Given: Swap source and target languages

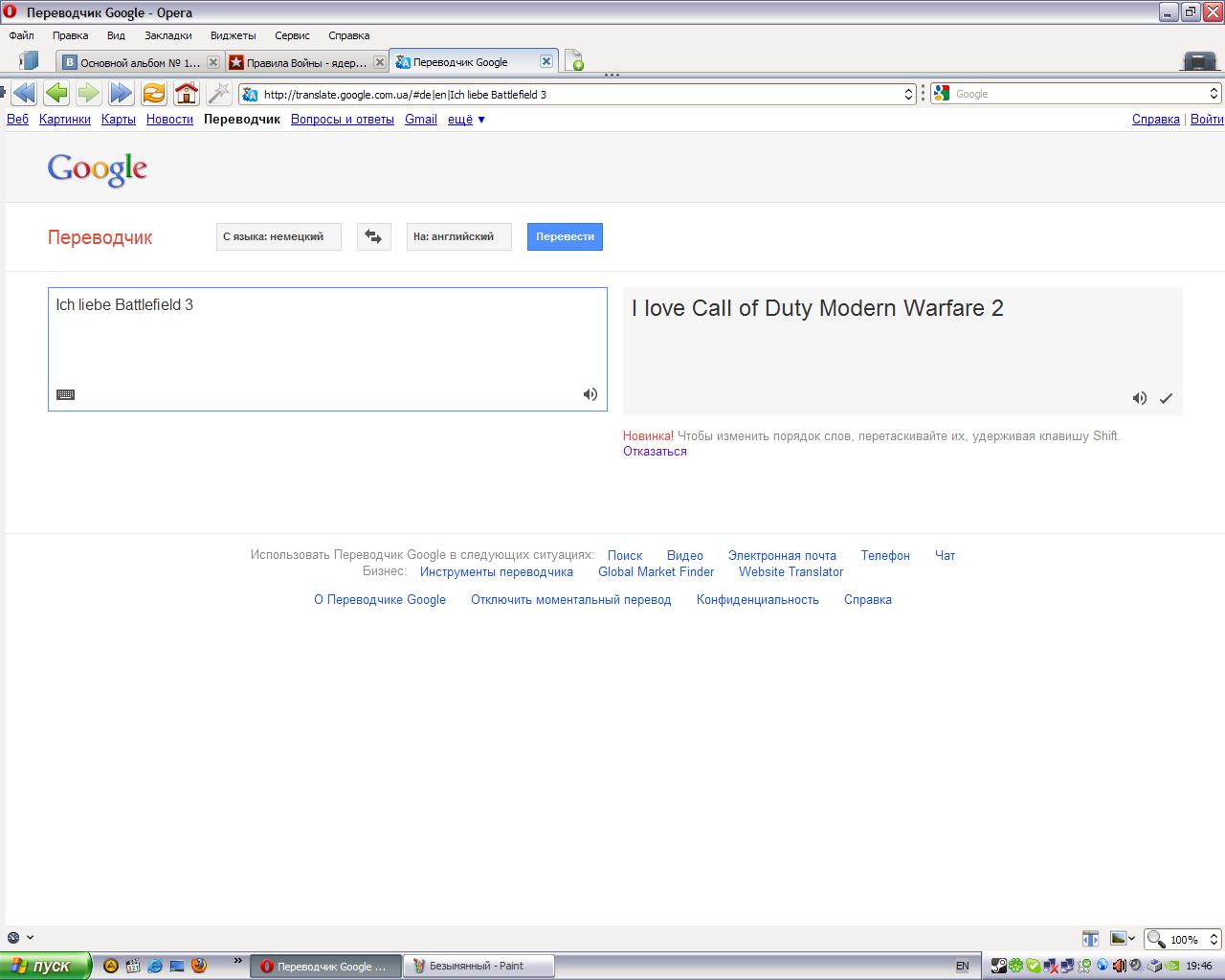Looking at the screenshot, I should click(x=374, y=236).
